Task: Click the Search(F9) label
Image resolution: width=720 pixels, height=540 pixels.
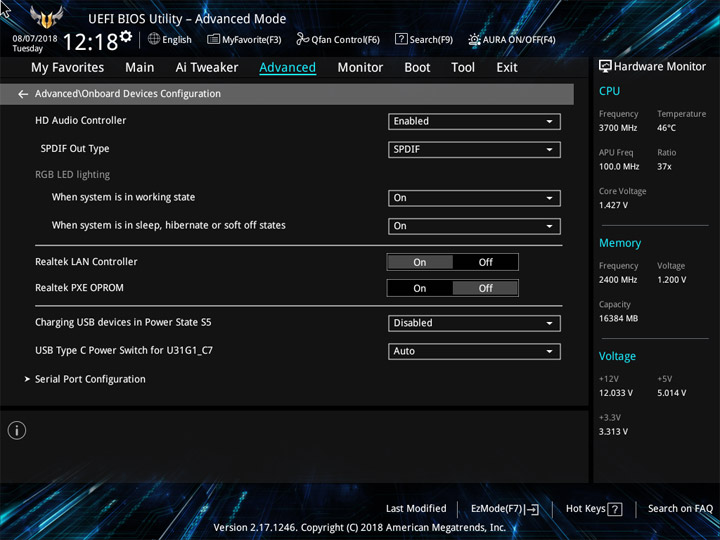Action: (x=431, y=40)
